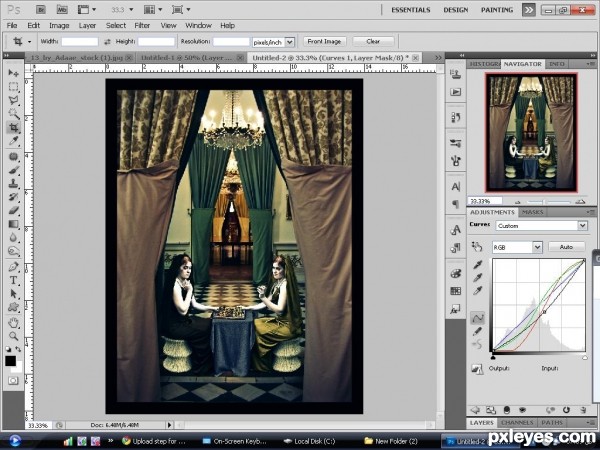Open the RGB channel dropdown

(537, 247)
